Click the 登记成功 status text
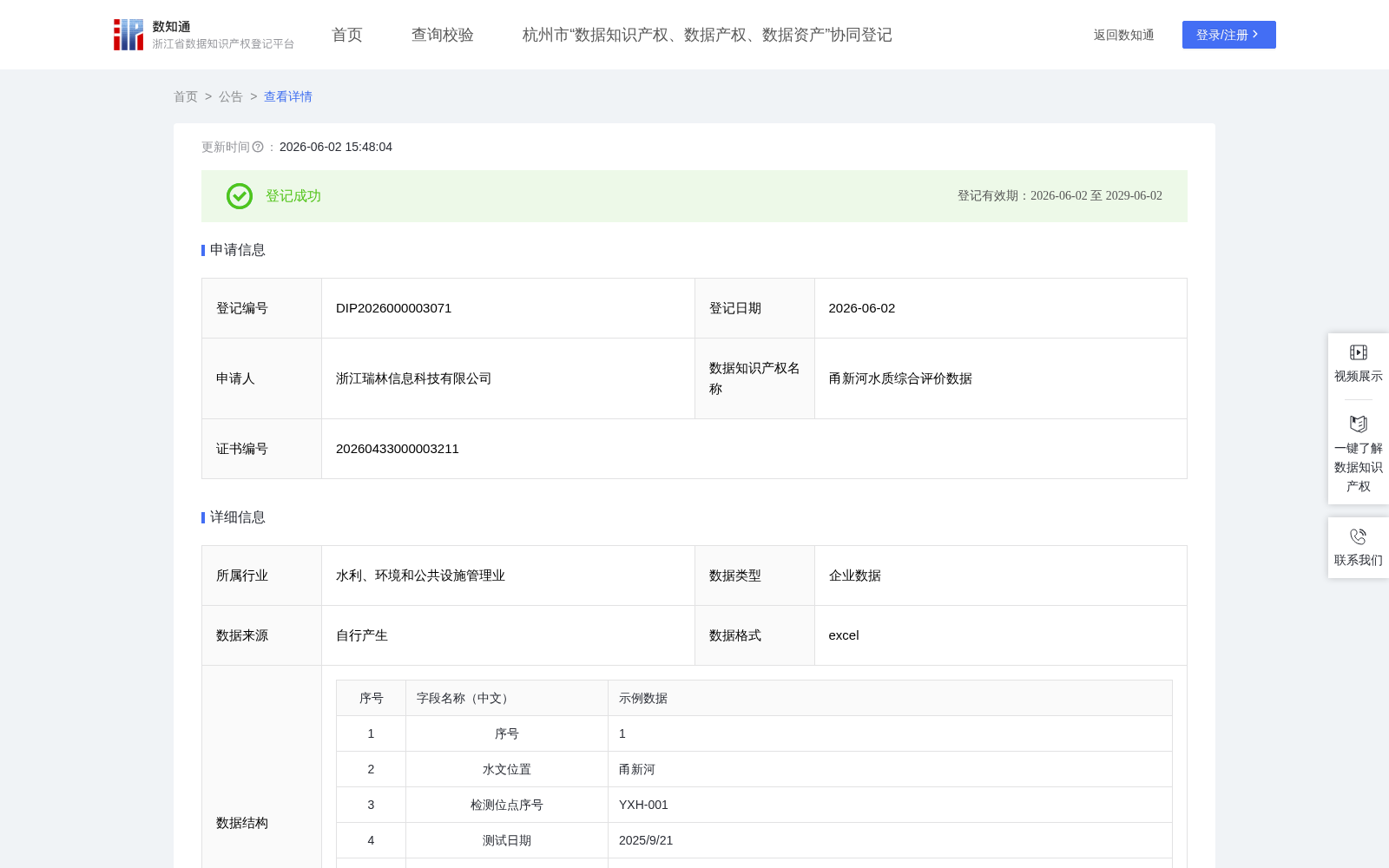Image resolution: width=1389 pixels, height=868 pixels. [293, 196]
